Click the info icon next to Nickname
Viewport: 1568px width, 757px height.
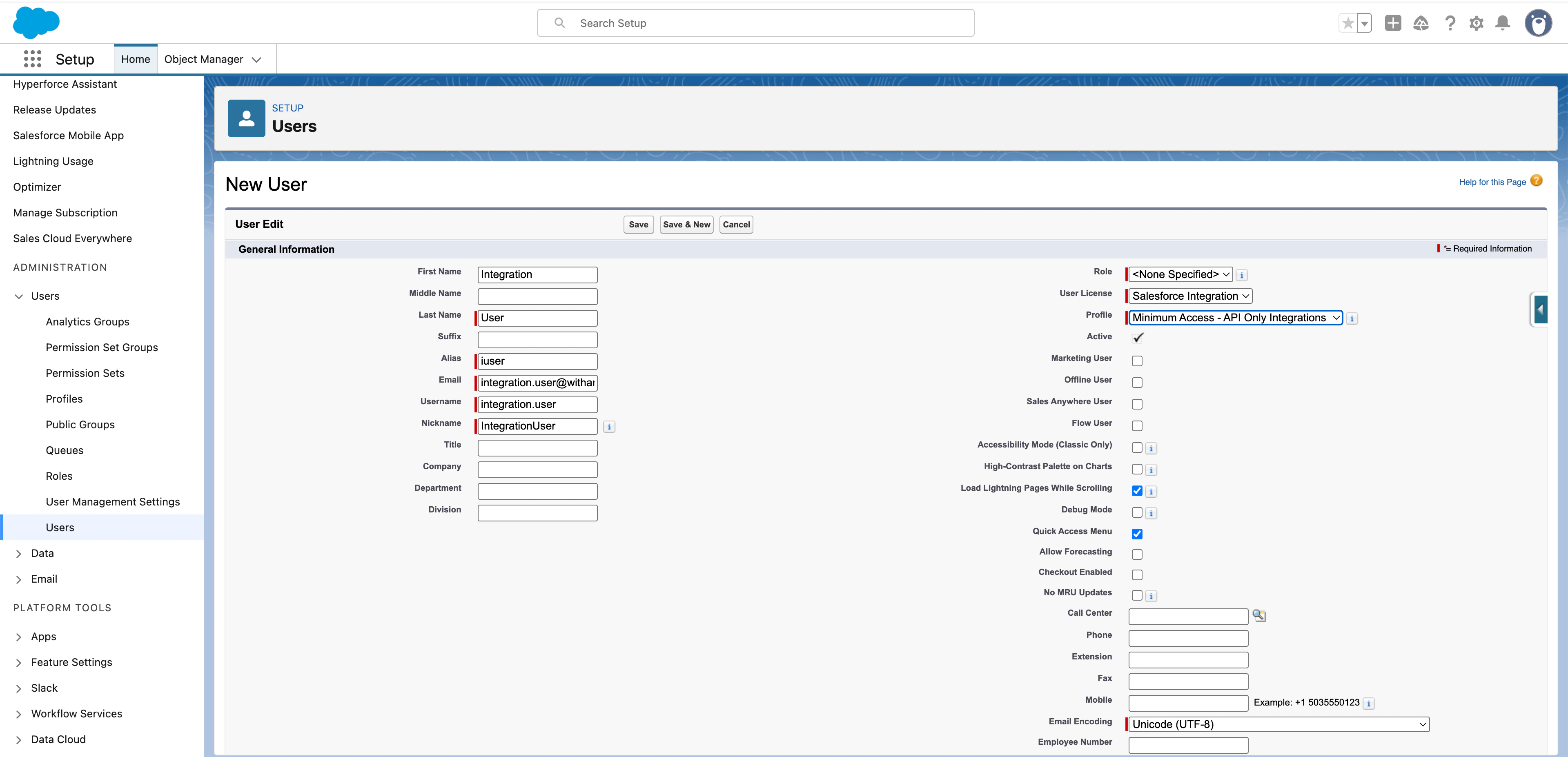click(609, 427)
